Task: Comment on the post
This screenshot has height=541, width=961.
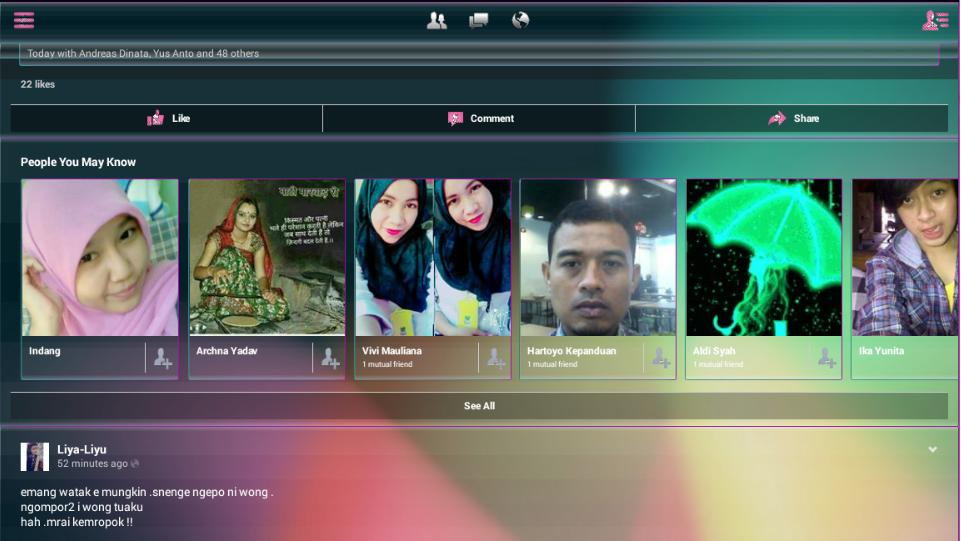Action: tap(479, 118)
